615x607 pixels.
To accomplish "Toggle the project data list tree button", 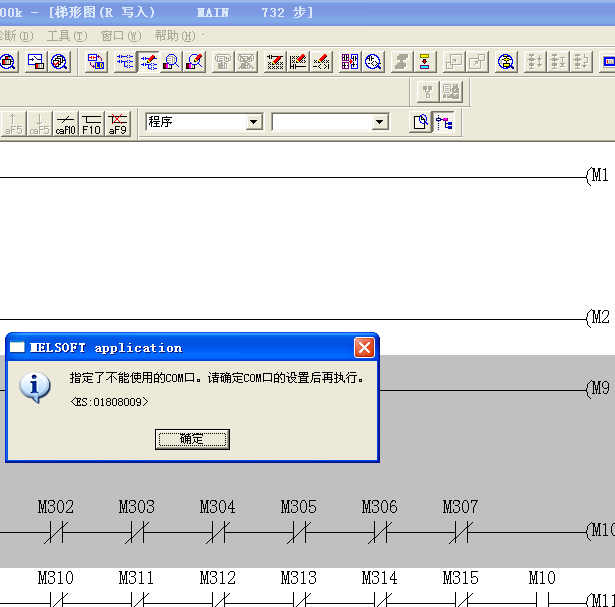I will [443, 122].
